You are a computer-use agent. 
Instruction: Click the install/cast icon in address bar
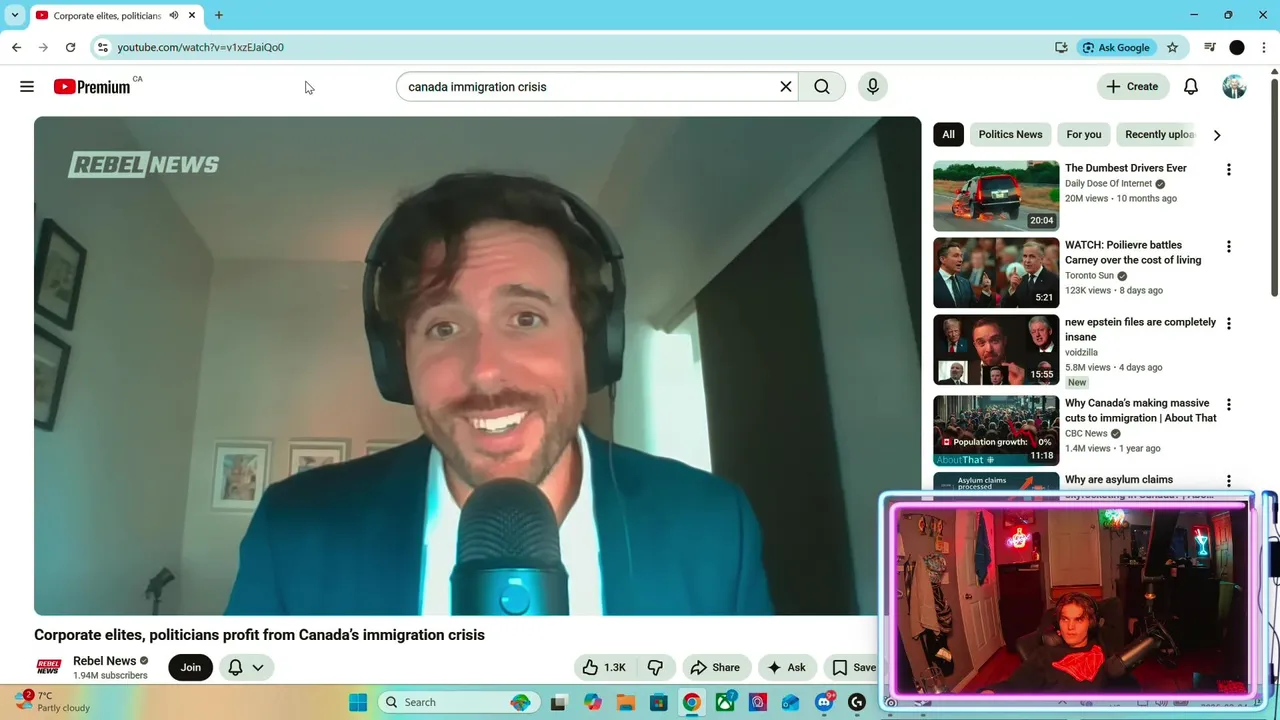(1061, 47)
